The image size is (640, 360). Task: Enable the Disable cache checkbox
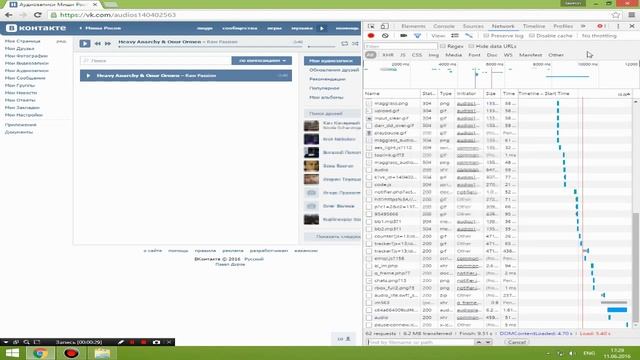(x=531, y=36)
